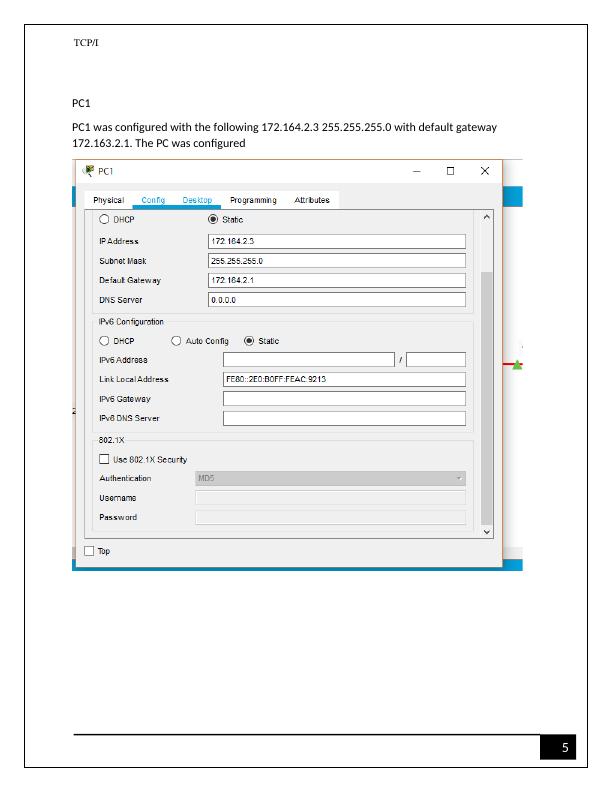Screen dimensions: 612x792
Task: Click the DNS Server field
Action: [x=336, y=299]
